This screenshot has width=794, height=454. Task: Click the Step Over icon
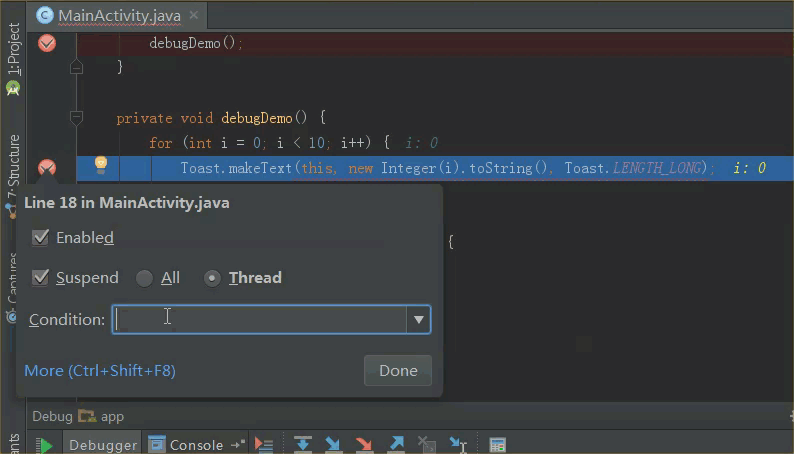303,444
